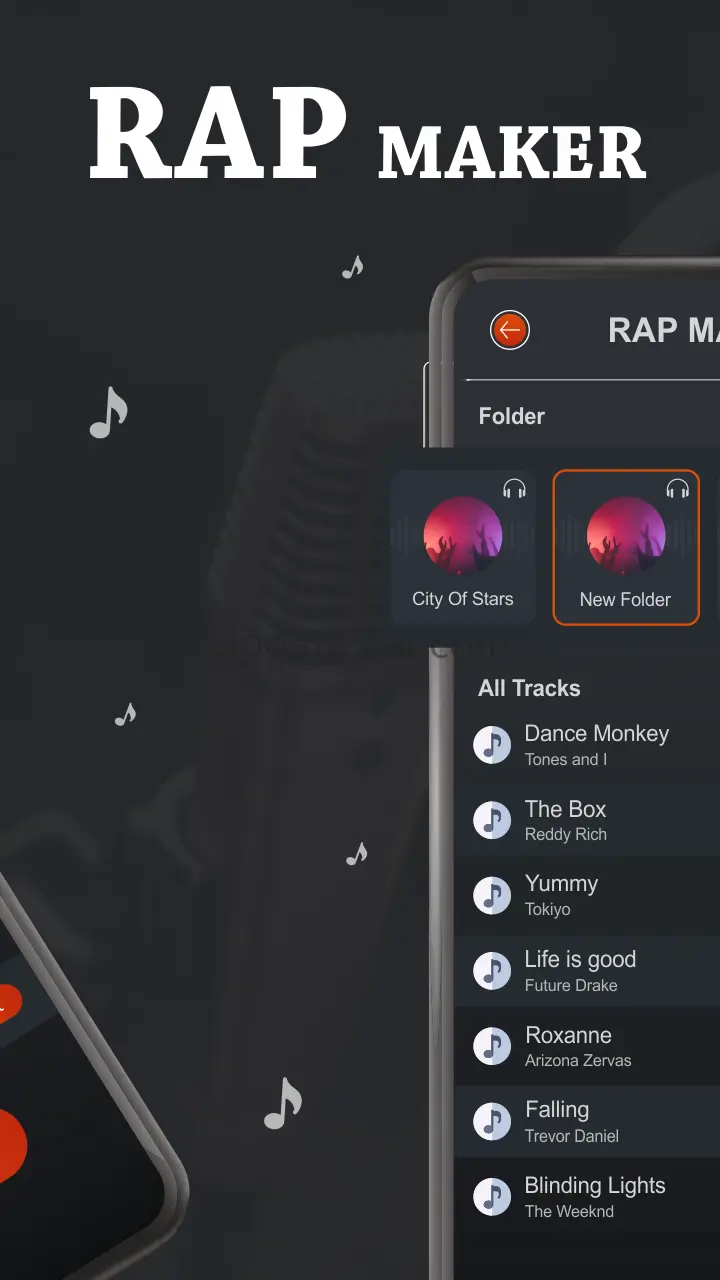
Task: Open the New Folder card
Action: [626, 548]
